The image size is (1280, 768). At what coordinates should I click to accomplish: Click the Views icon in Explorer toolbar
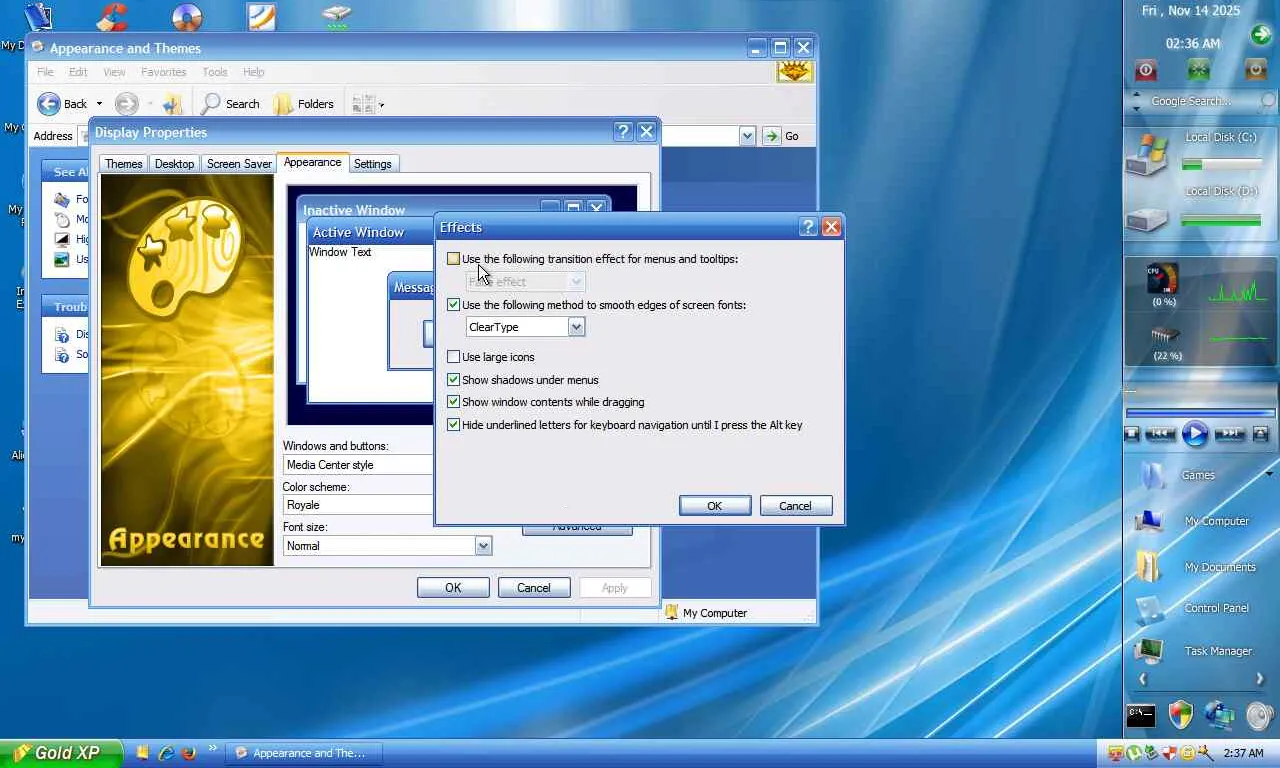point(362,104)
